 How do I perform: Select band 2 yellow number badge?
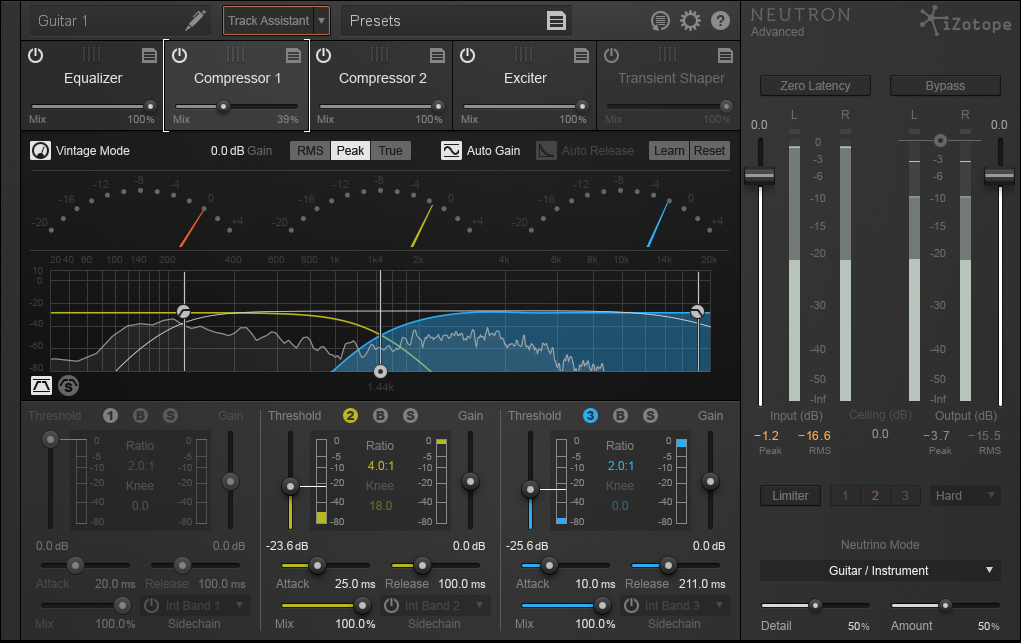click(350, 416)
